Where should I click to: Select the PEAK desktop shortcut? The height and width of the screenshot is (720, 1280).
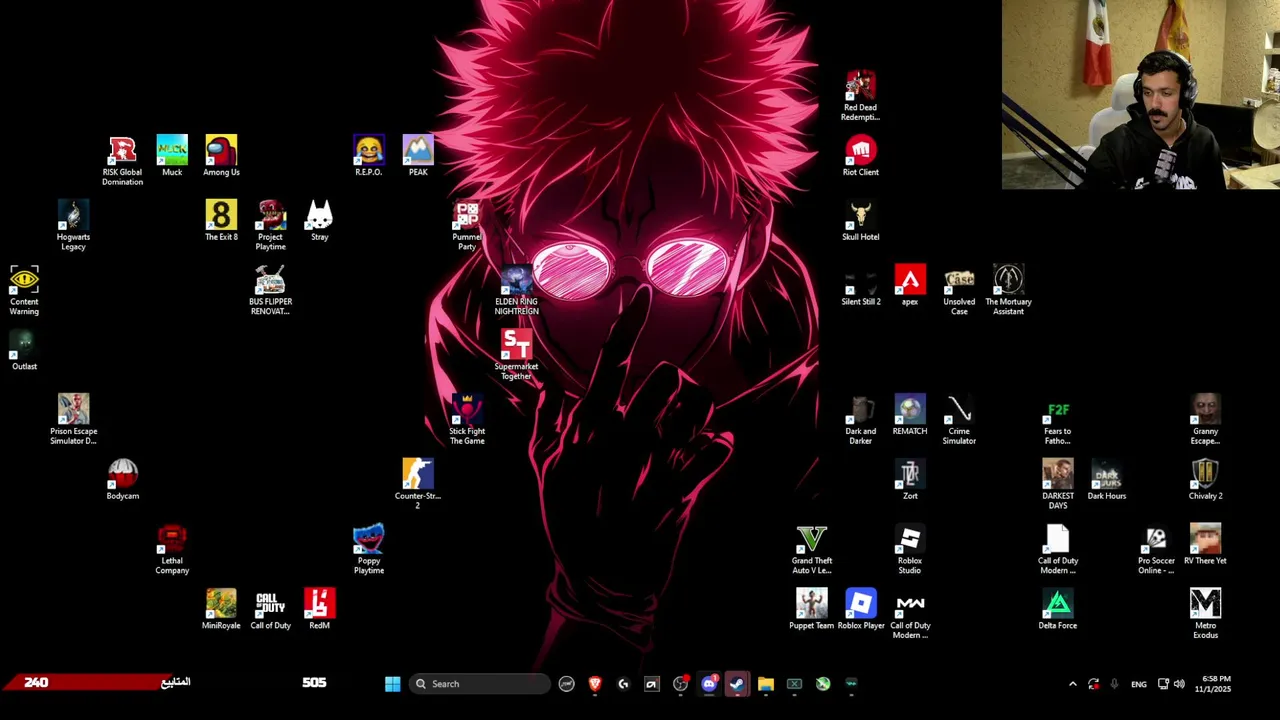click(418, 156)
